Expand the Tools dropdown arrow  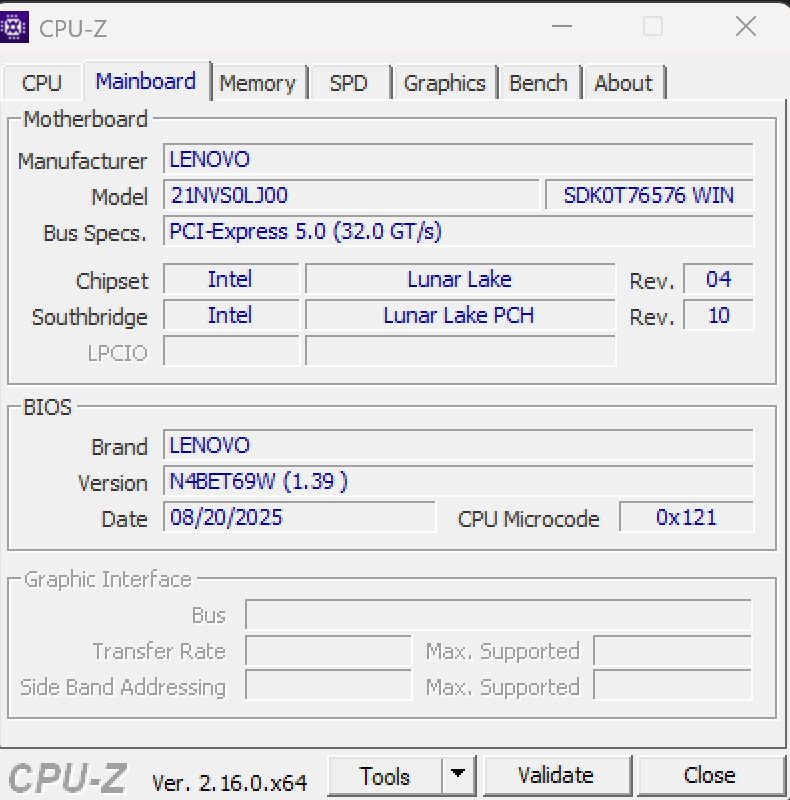point(458,775)
